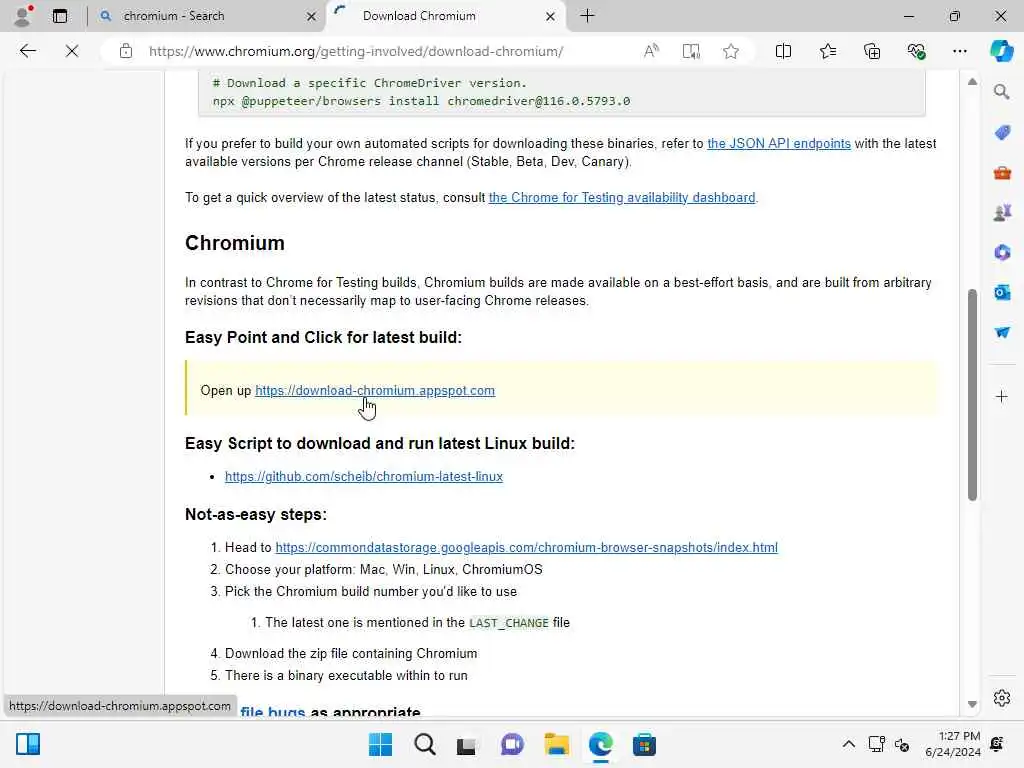Close the chromium - Search tab
The height and width of the screenshot is (768, 1024).
click(x=312, y=16)
